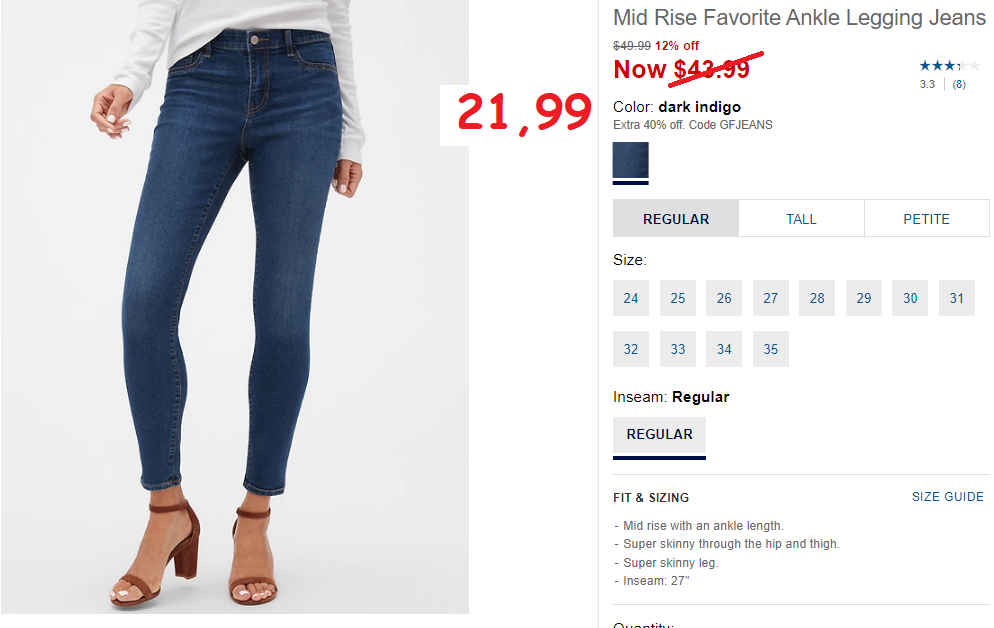The height and width of the screenshot is (628, 994).
Task: Choose size 32
Action: tap(631, 349)
